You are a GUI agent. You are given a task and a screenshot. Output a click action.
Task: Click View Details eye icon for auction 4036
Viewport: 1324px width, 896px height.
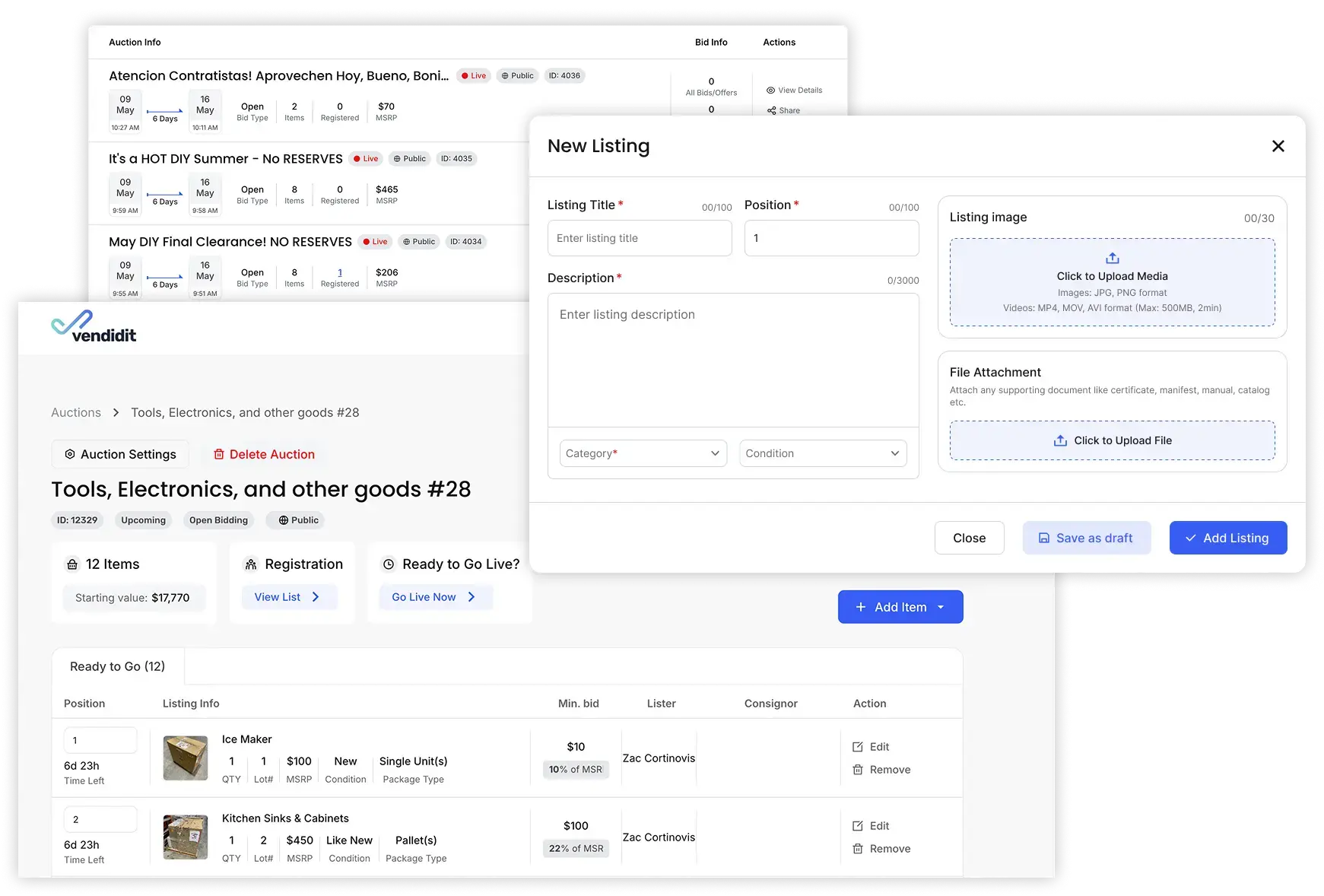click(770, 91)
